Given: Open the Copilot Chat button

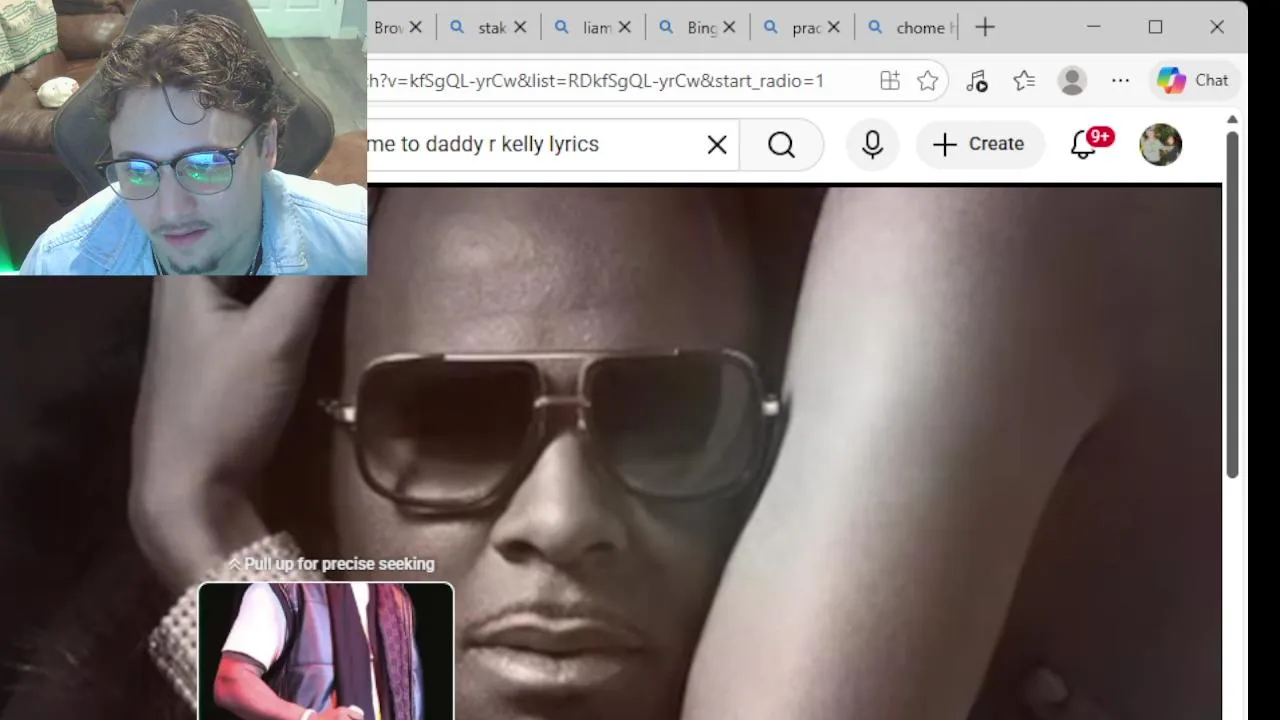Looking at the screenshot, I should pos(1193,81).
